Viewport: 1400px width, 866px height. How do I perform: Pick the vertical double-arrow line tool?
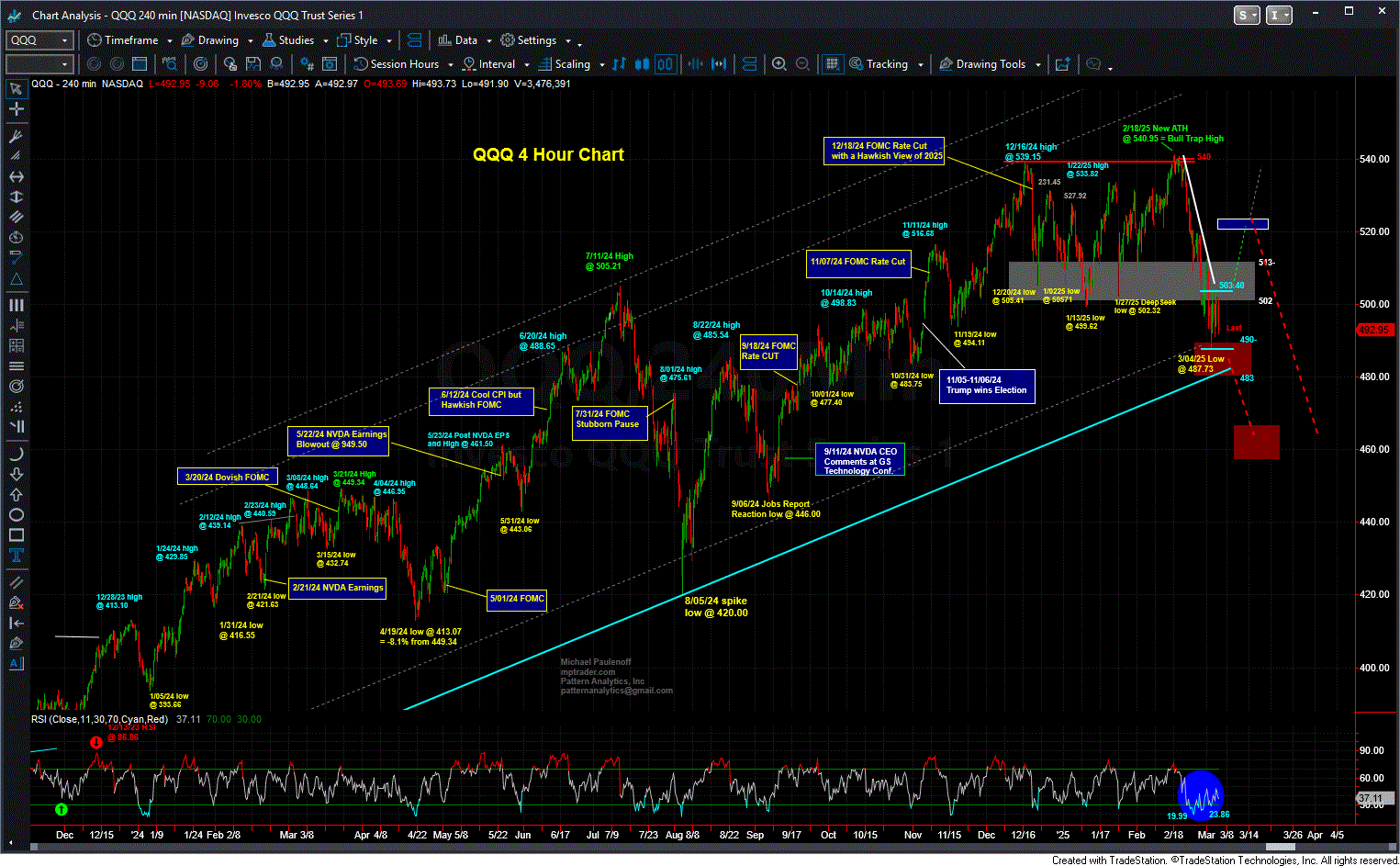tap(16, 197)
